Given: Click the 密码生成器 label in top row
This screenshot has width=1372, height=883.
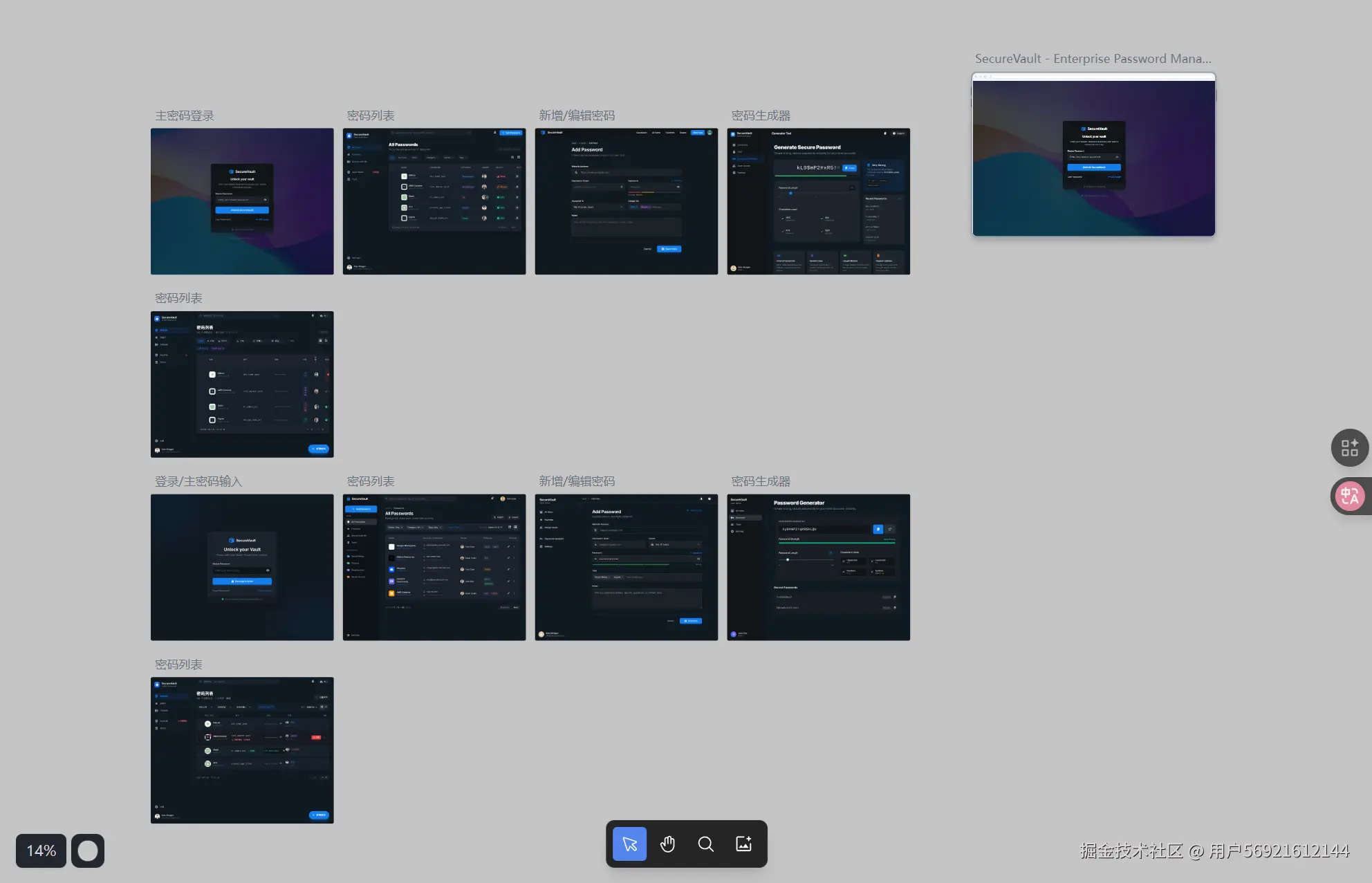Looking at the screenshot, I should [761, 115].
